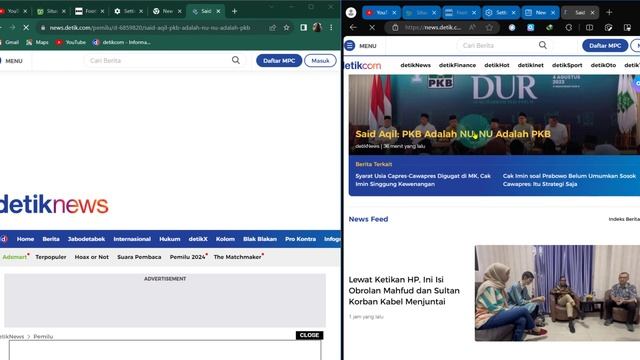640x360 pixels.
Task: Stop loading the page in Edge window
Action: (372, 27)
